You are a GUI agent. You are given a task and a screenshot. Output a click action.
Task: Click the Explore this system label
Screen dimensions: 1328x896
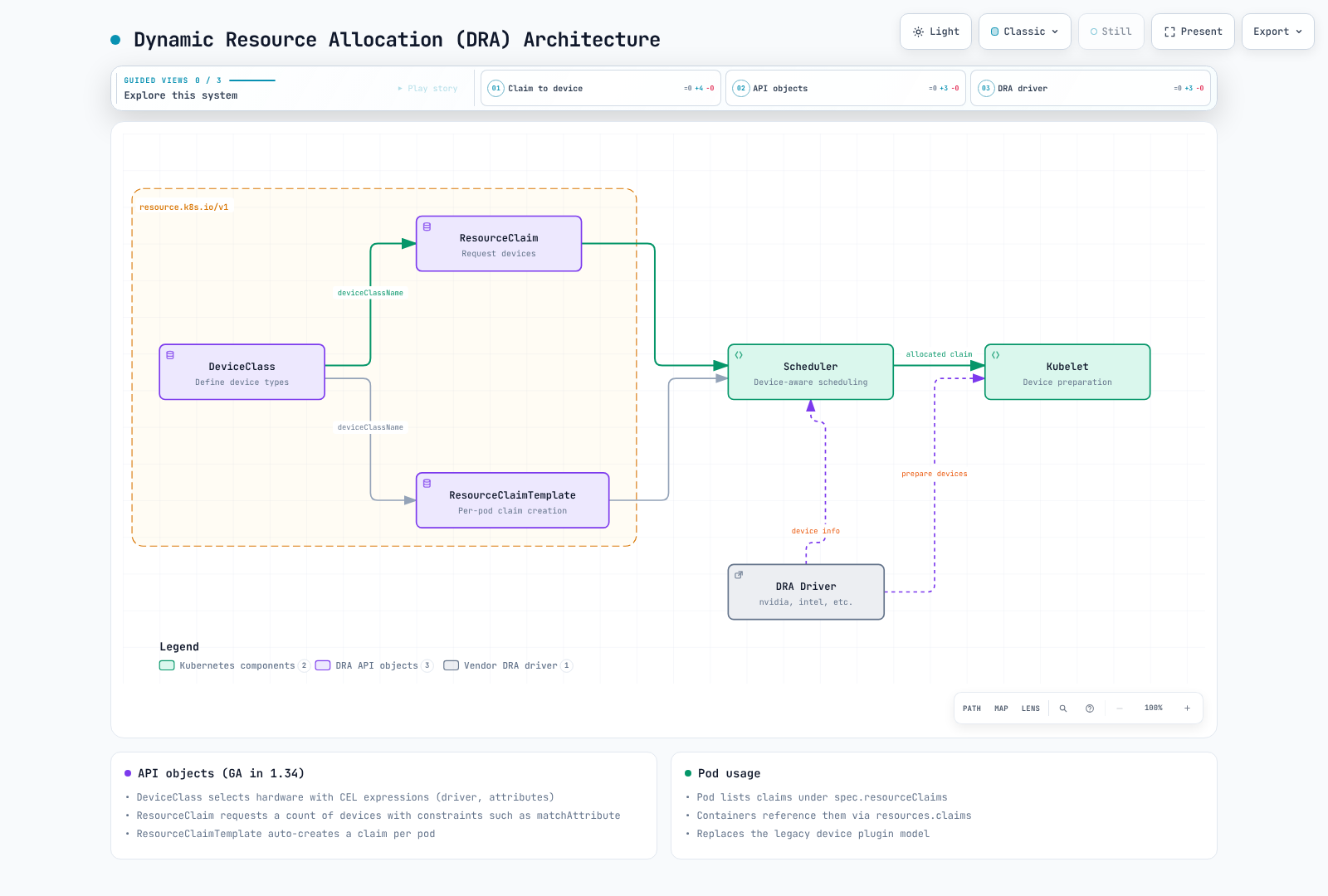[181, 95]
